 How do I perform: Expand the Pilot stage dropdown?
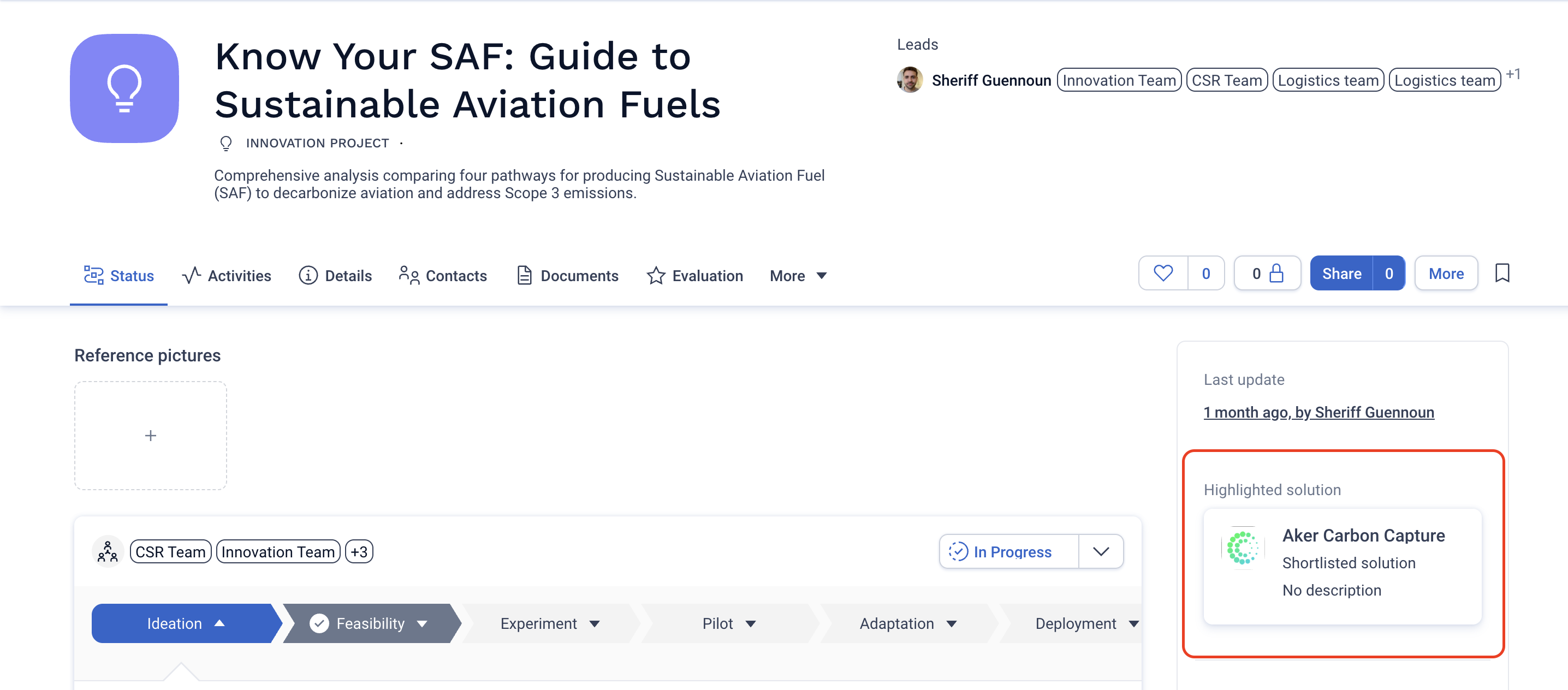[x=751, y=623]
